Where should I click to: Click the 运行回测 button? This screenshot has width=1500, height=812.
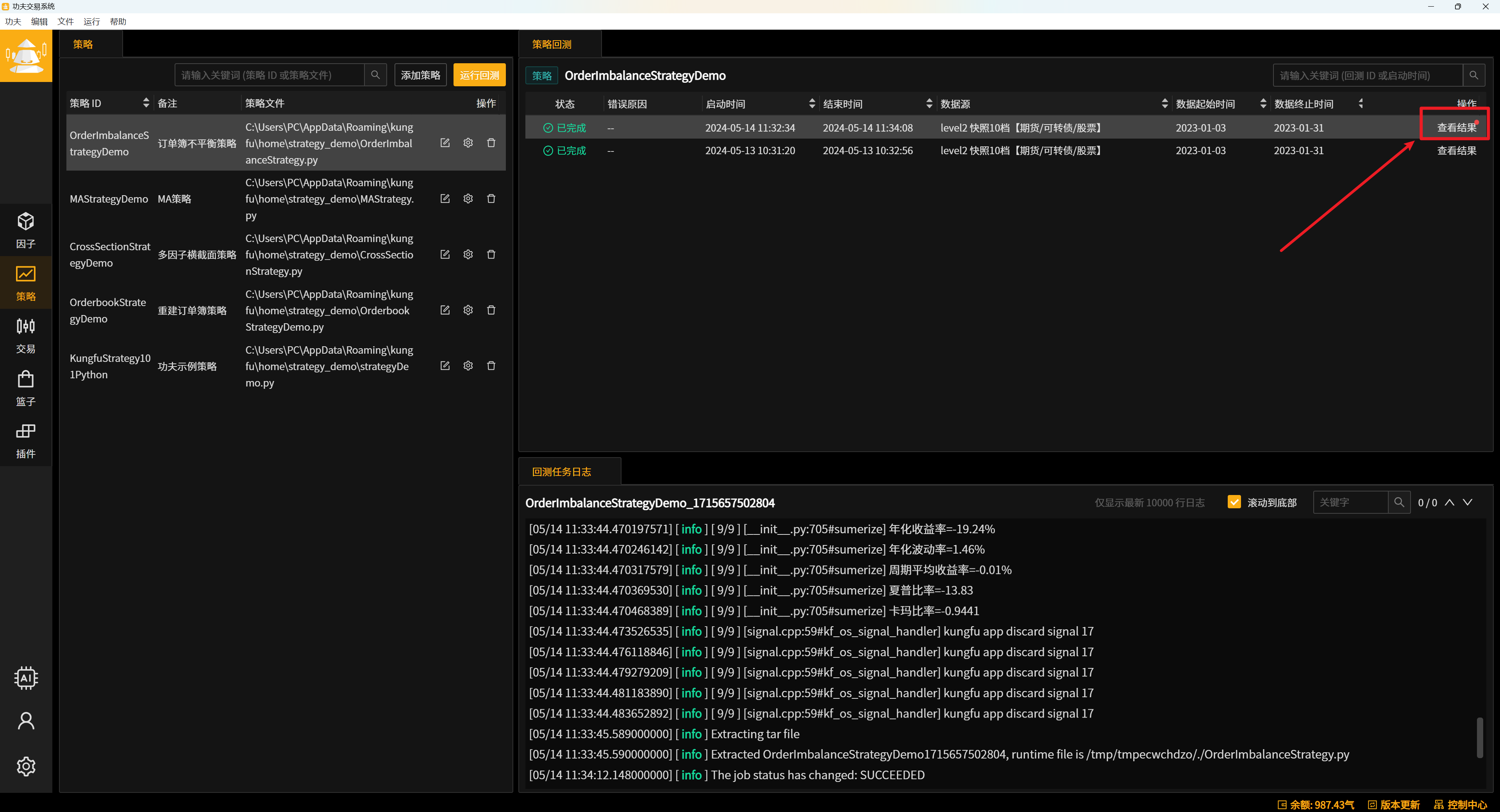[479, 75]
